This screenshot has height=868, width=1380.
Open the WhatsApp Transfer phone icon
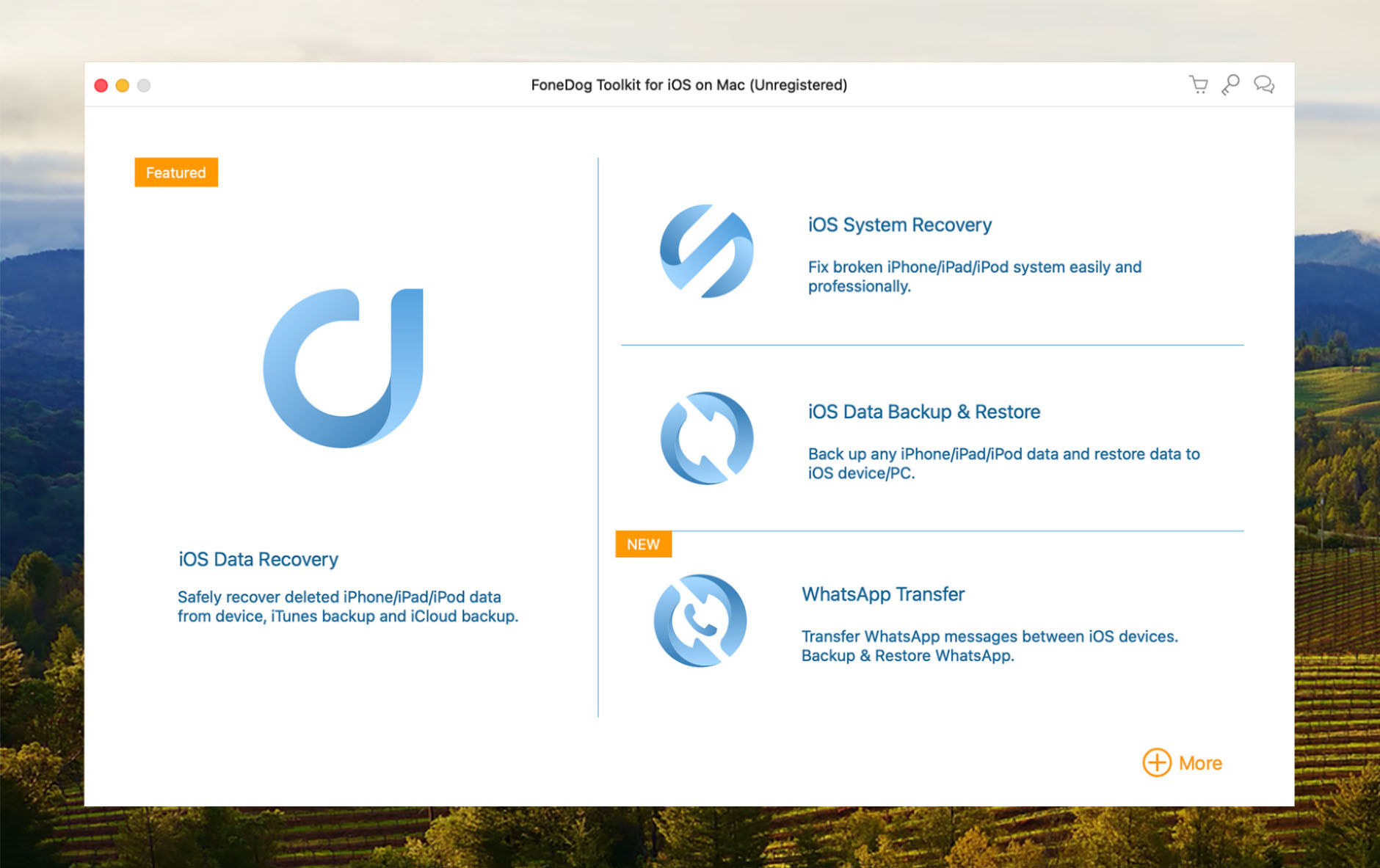tap(700, 621)
